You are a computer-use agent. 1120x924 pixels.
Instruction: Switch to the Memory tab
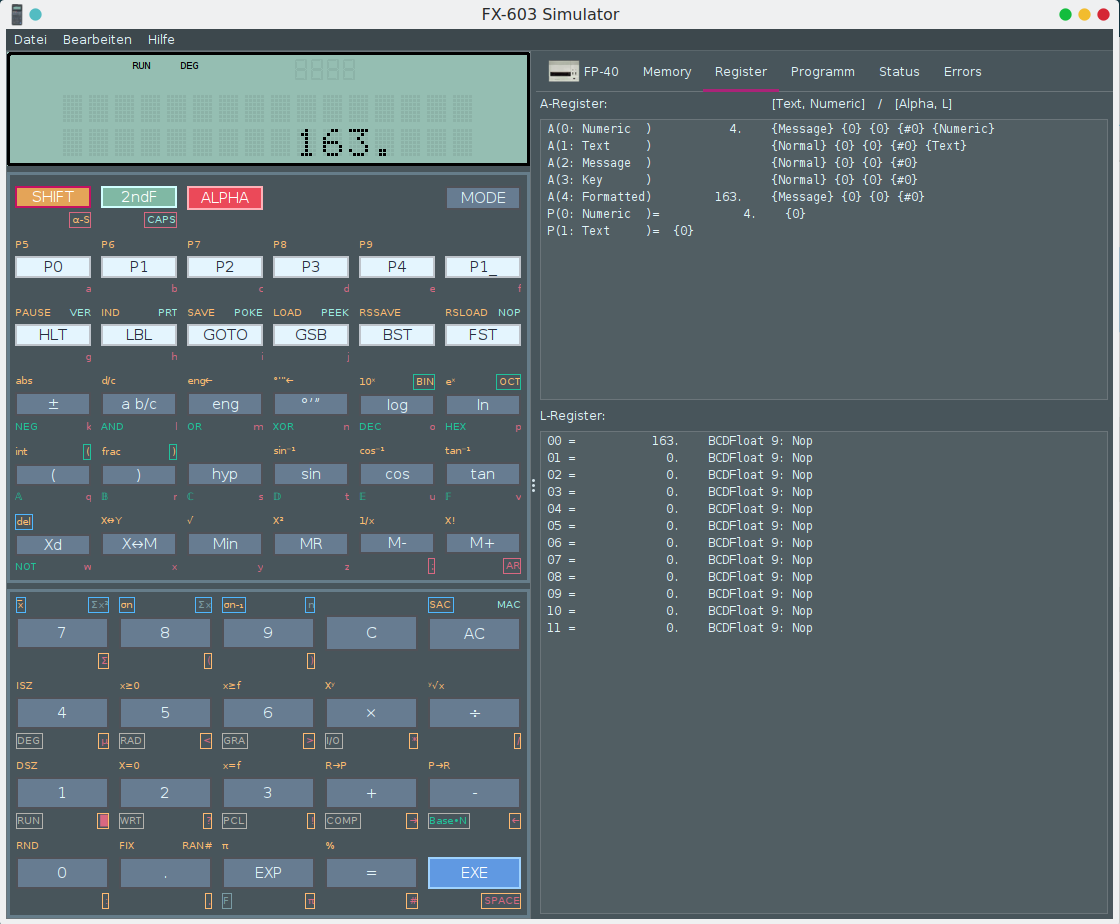pyautogui.click(x=666, y=72)
